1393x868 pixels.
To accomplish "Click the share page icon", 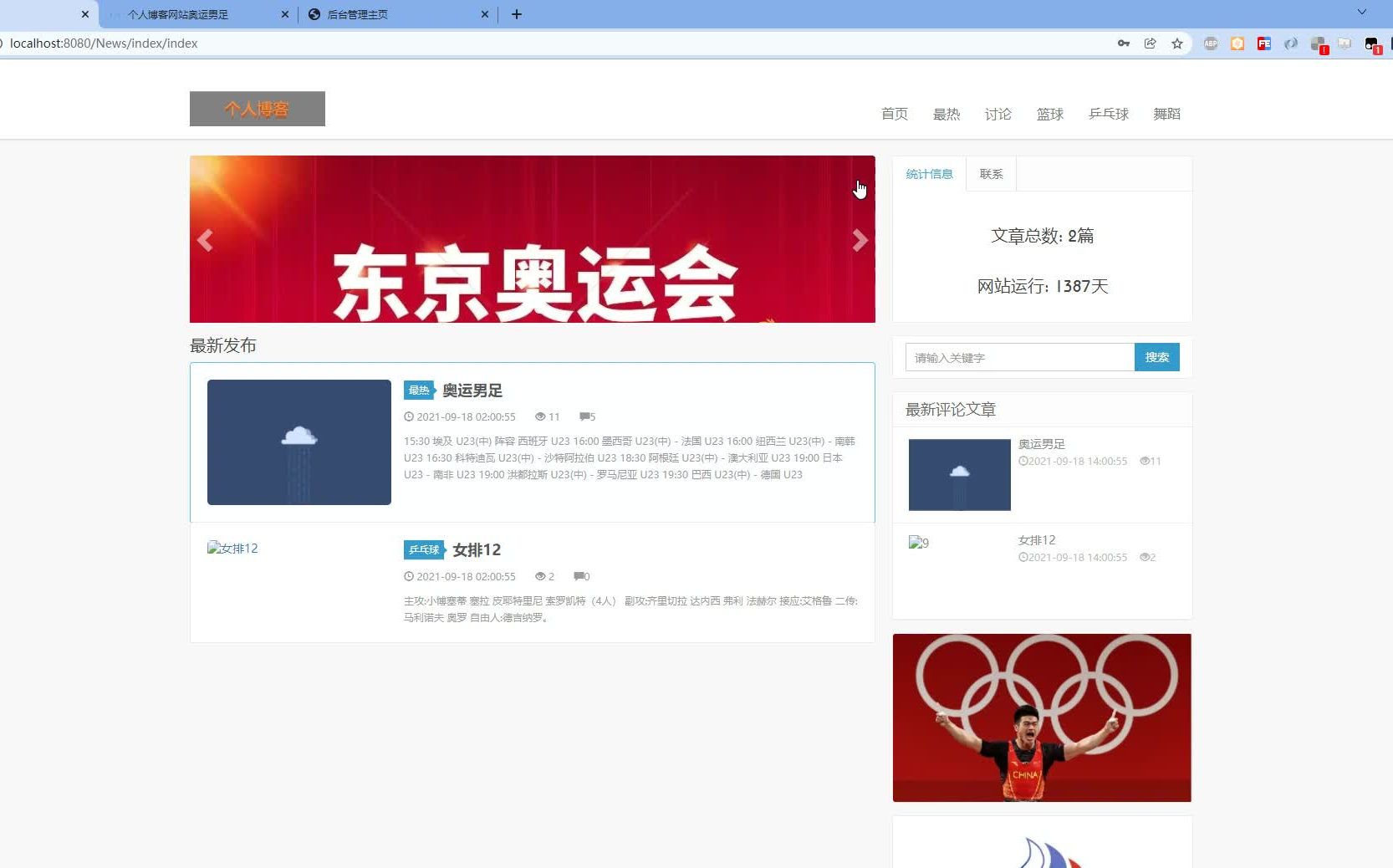I will [x=1151, y=43].
